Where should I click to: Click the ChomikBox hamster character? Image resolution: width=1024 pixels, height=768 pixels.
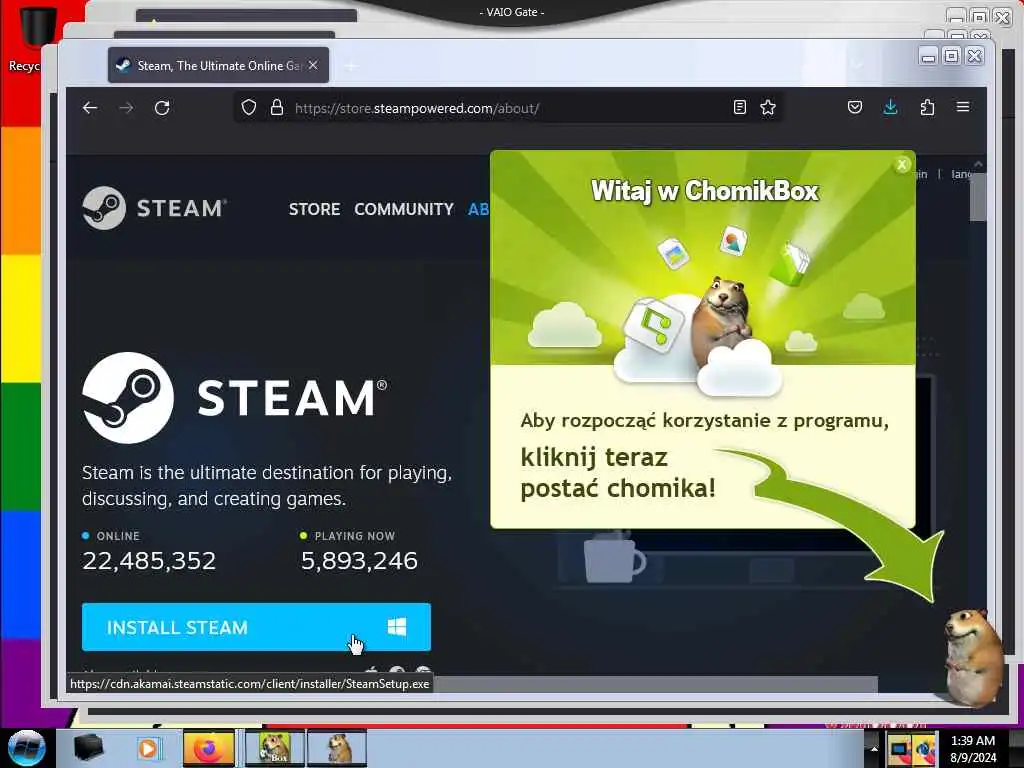(974, 656)
